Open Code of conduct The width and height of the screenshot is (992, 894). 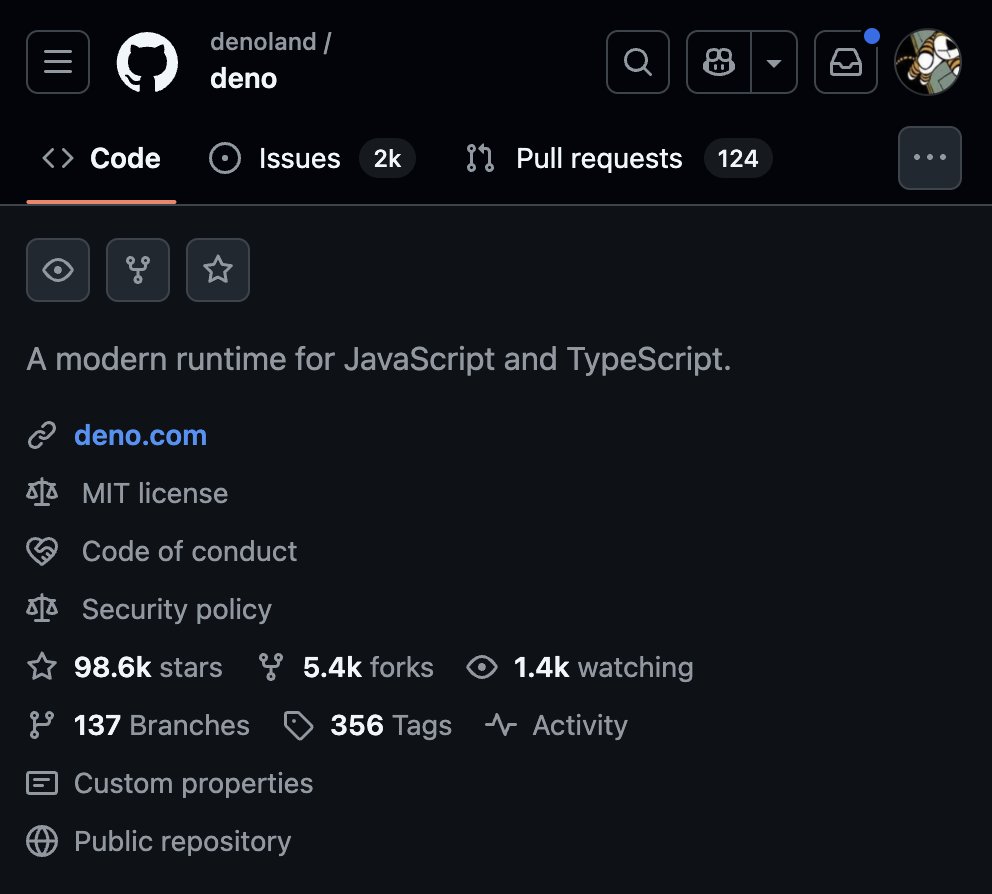(189, 551)
